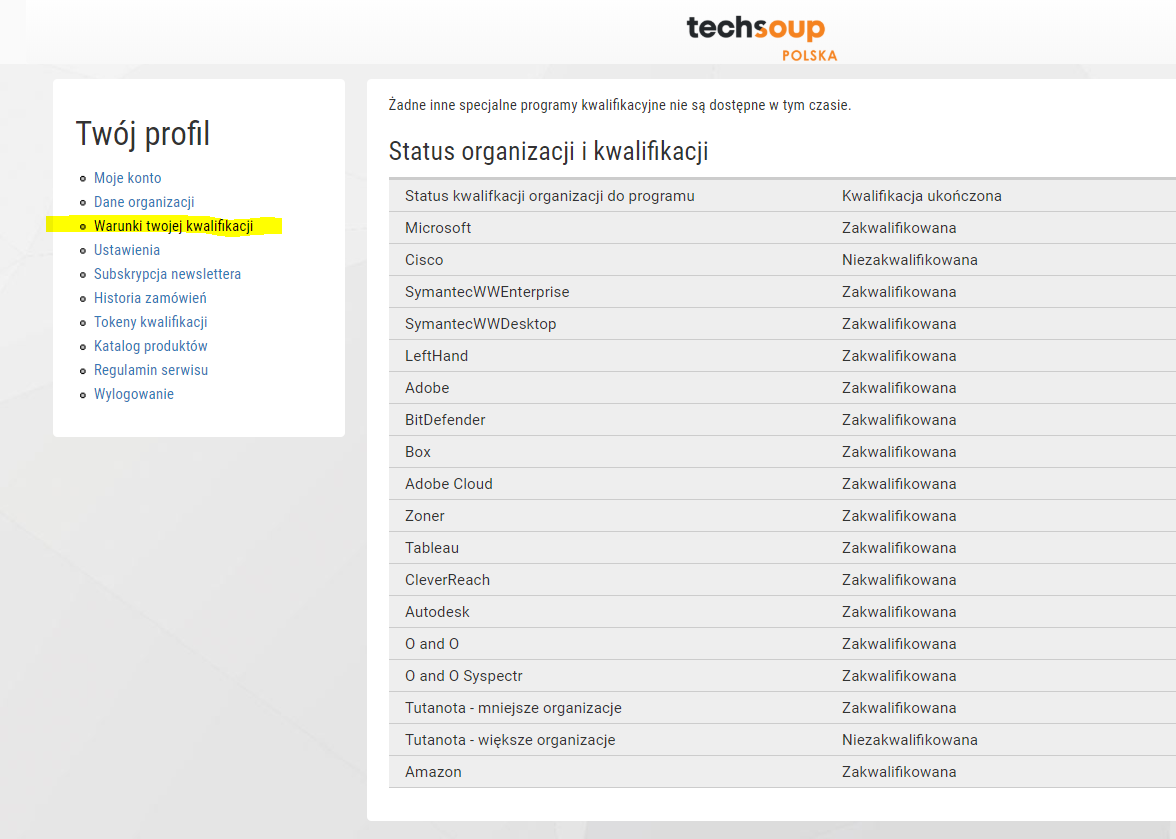
Task: Click the Zakwalifikowana status for O and O Syspectr
Action: point(899,676)
